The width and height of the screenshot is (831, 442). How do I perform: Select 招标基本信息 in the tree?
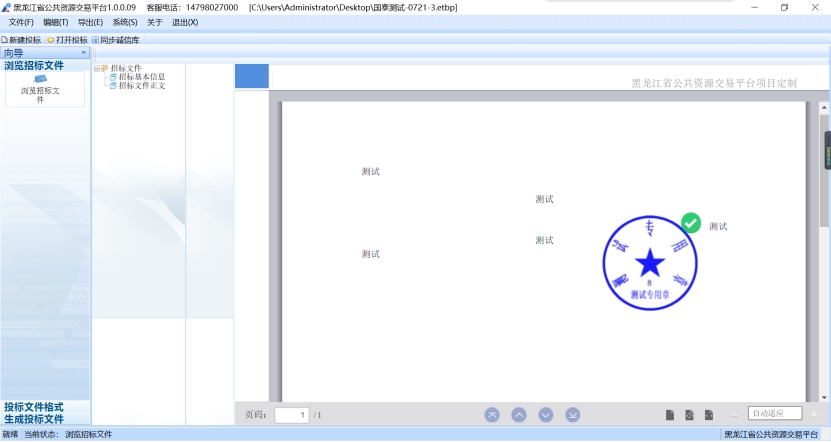tap(141, 77)
